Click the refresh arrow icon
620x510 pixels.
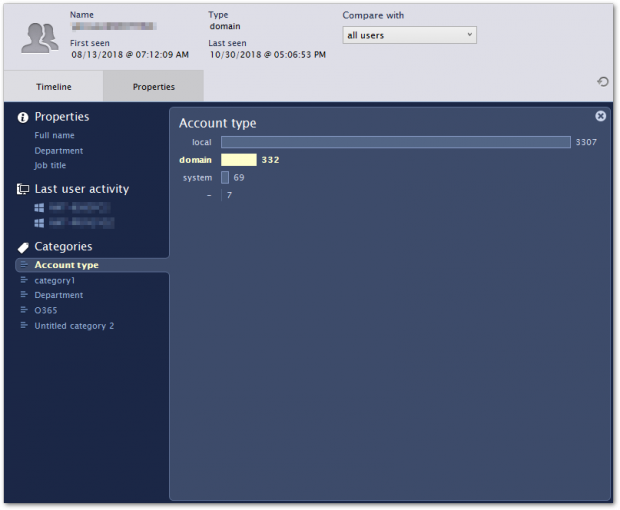click(602, 82)
